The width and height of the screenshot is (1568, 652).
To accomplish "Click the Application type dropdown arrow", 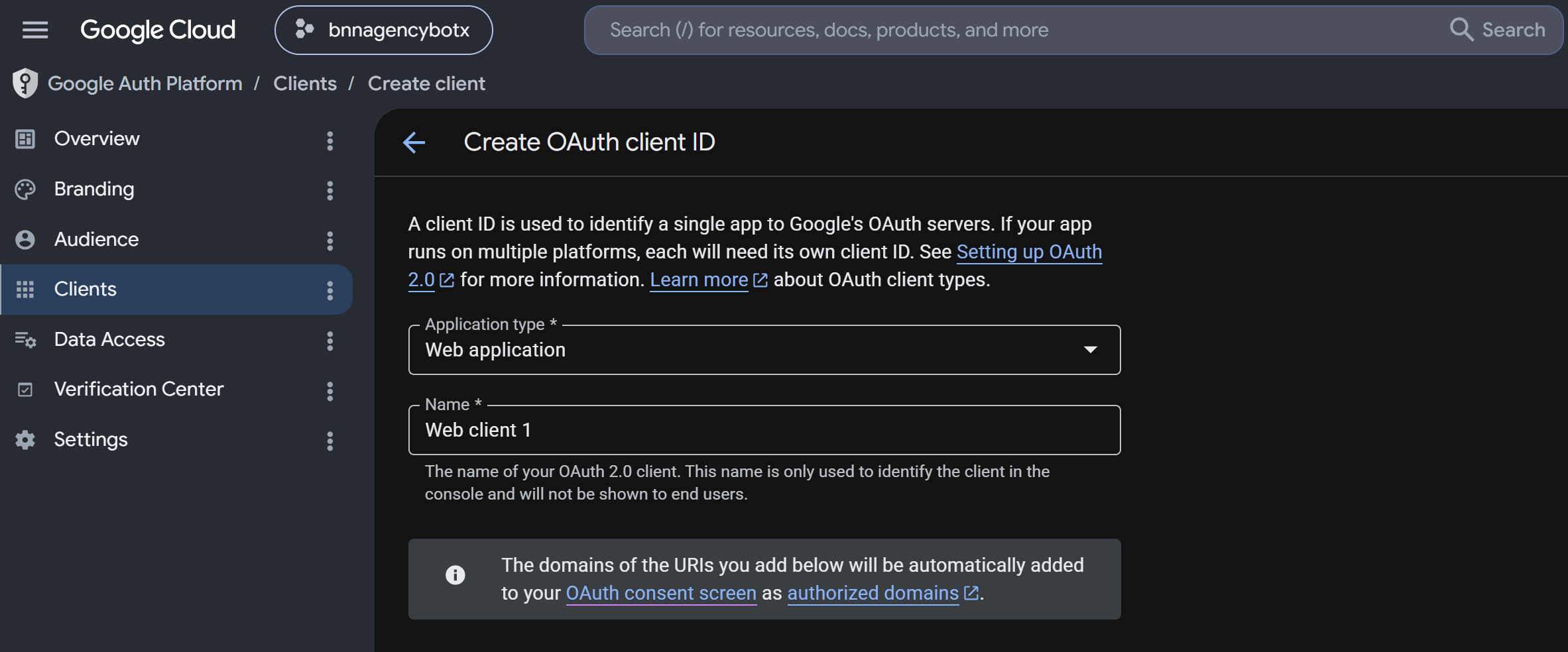I will tap(1091, 350).
